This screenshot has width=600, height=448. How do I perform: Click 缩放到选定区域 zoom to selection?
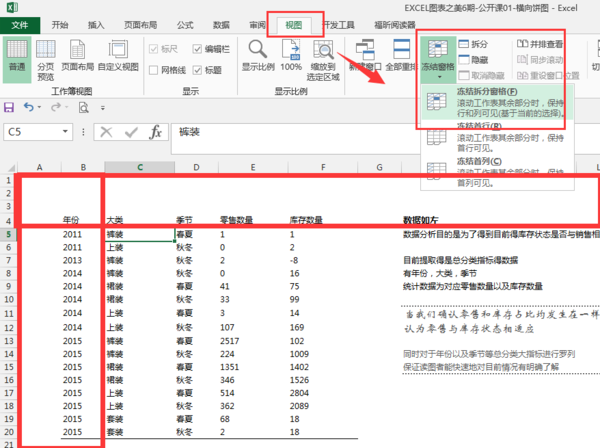(x=323, y=60)
